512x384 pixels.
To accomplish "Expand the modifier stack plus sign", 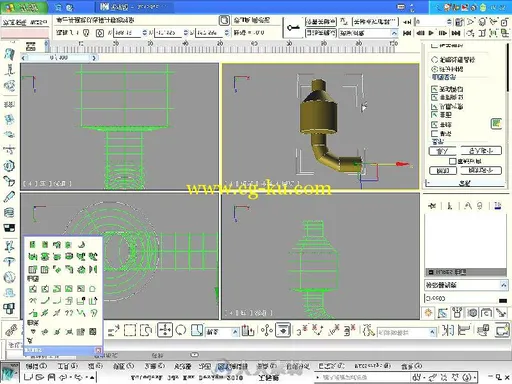I will coord(431,272).
